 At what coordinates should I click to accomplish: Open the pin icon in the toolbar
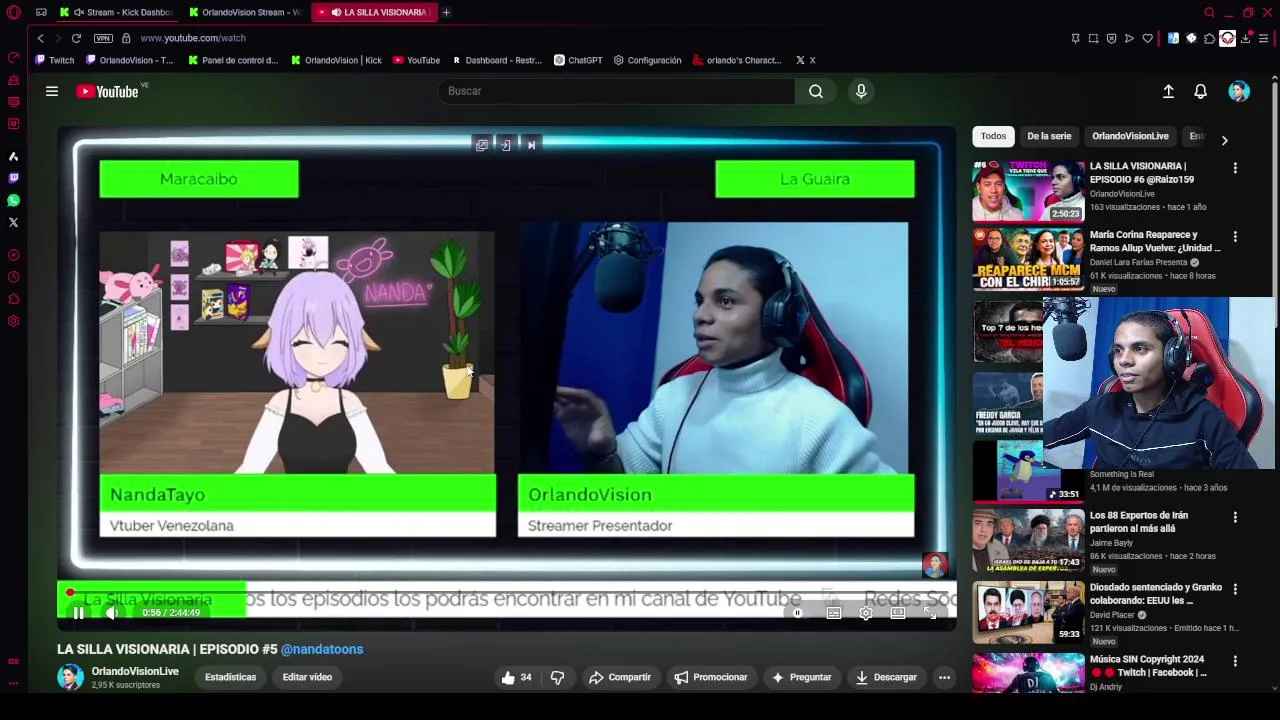[x=1075, y=38]
